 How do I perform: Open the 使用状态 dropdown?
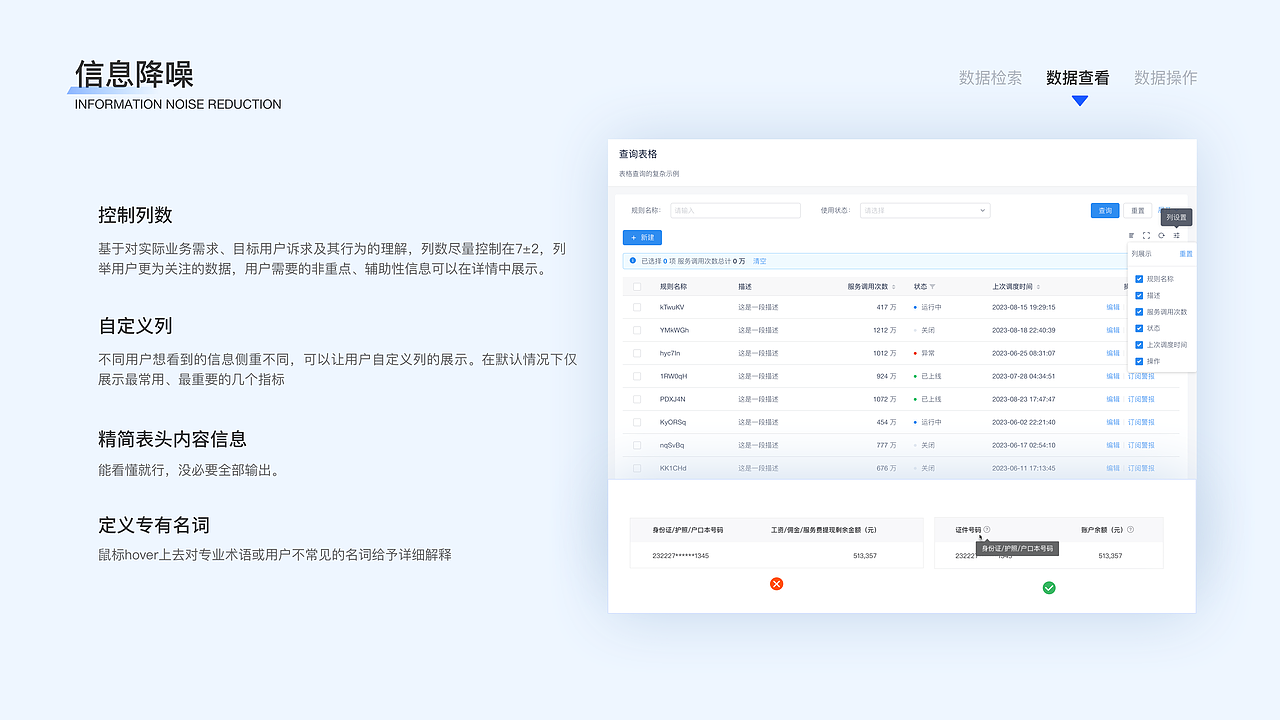click(923, 210)
